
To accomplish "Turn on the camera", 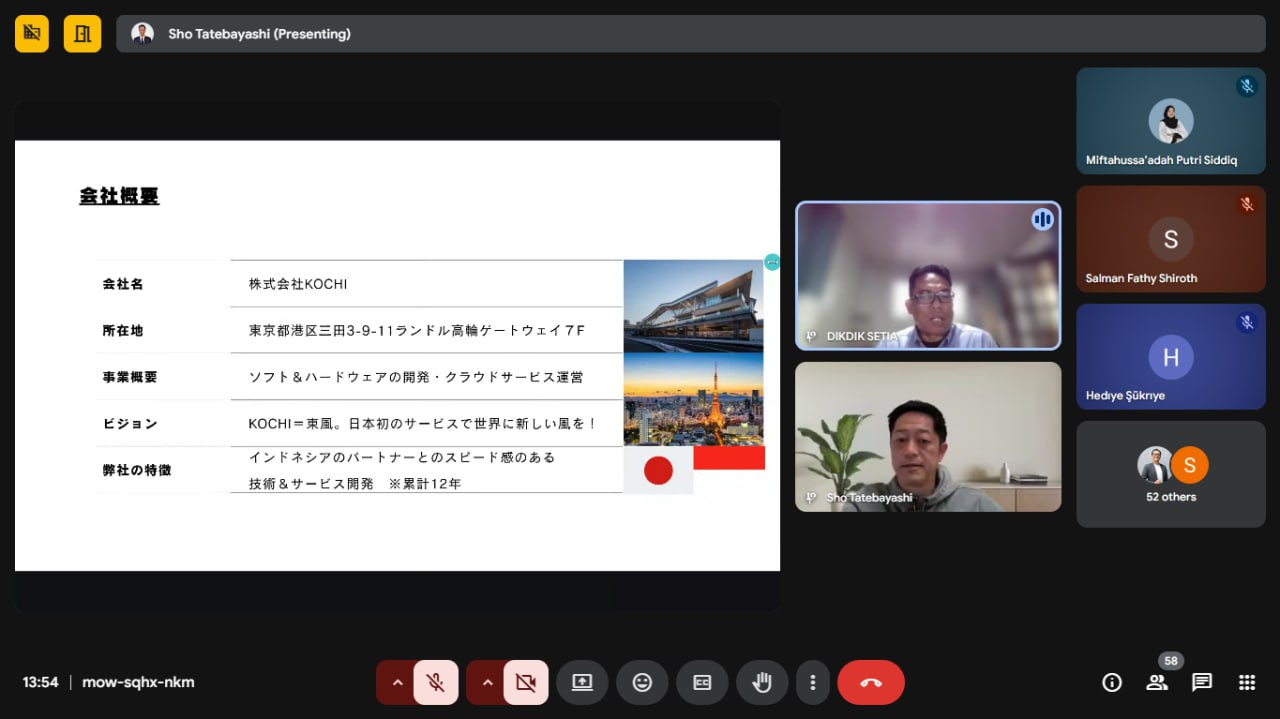I will tap(525, 682).
